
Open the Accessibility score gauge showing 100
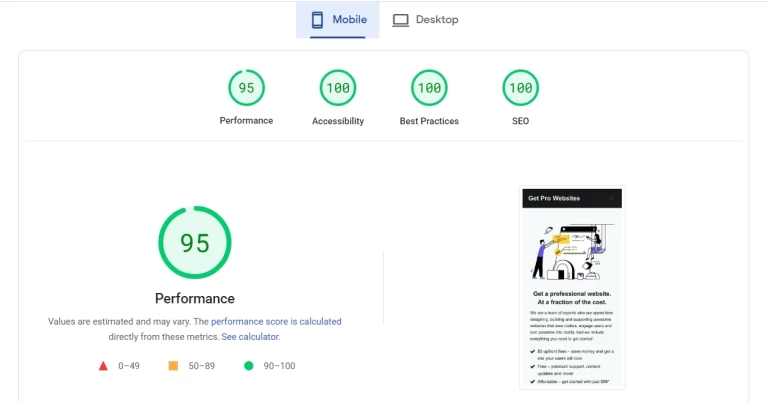(x=338, y=88)
